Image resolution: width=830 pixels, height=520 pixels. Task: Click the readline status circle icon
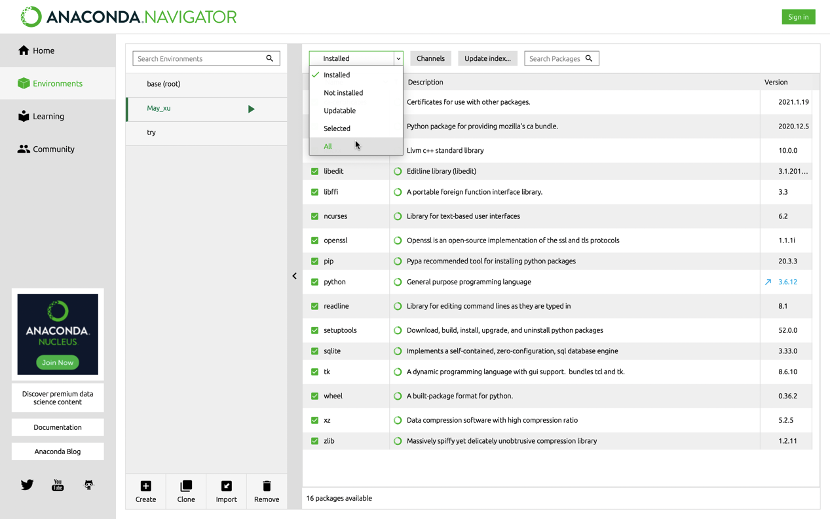[398, 306]
